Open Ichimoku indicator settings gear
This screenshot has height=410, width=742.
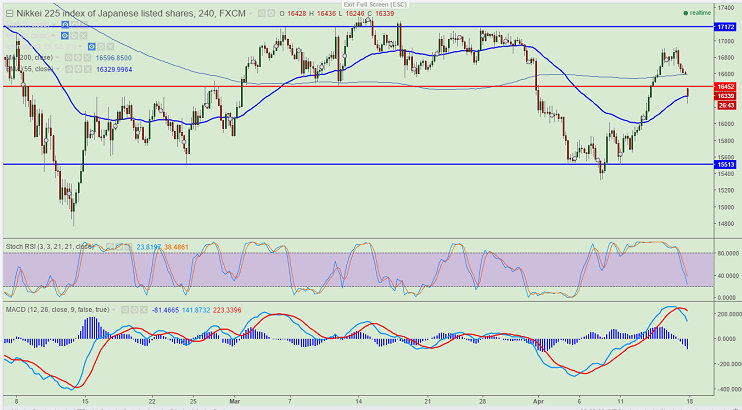coord(101,46)
